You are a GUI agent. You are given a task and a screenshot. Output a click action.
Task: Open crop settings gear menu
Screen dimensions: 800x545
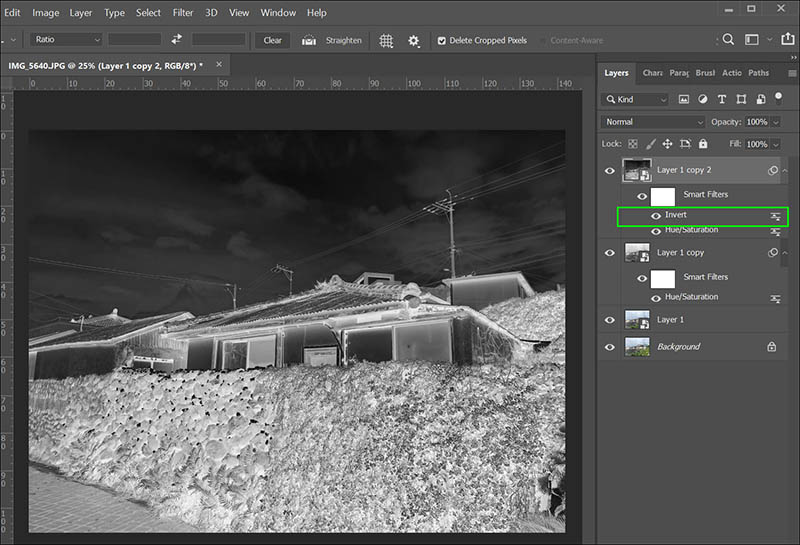[414, 40]
